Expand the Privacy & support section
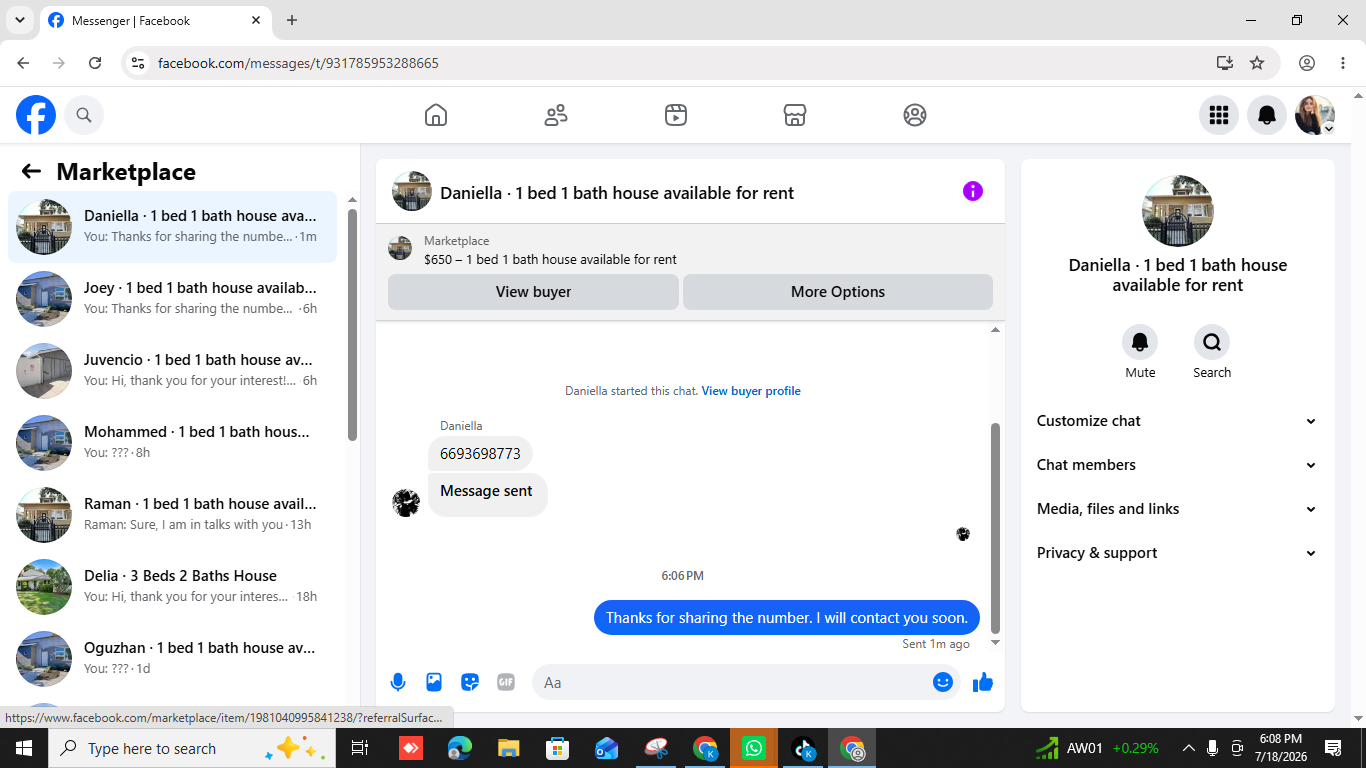 coord(1178,553)
